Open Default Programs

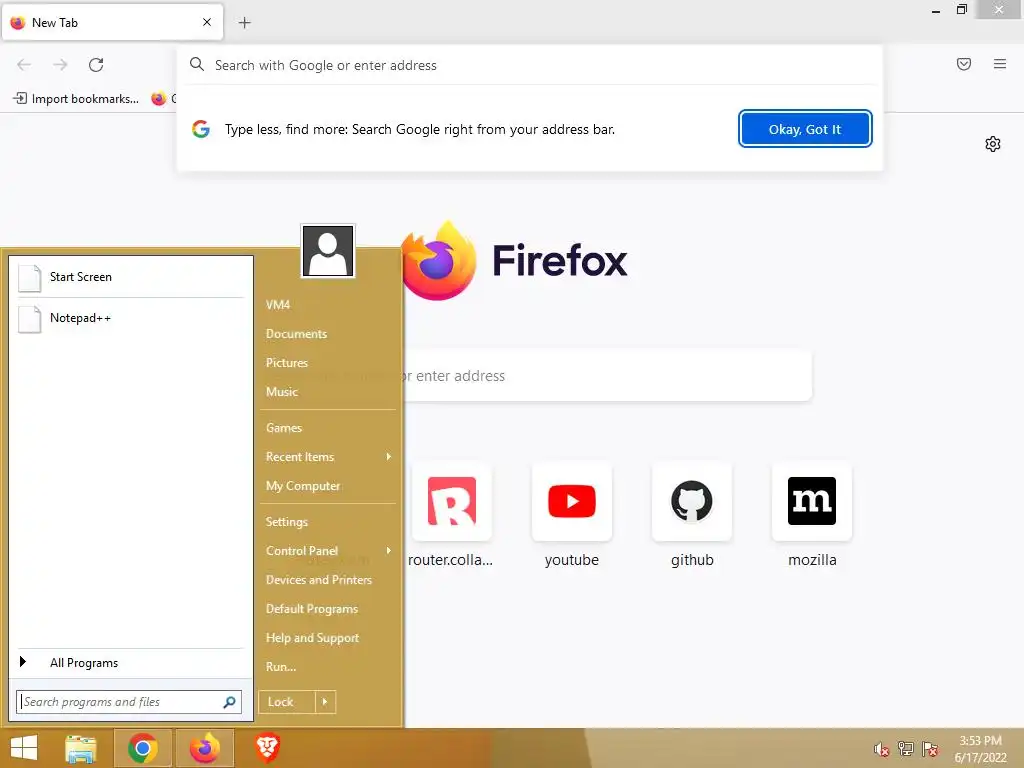tap(312, 609)
